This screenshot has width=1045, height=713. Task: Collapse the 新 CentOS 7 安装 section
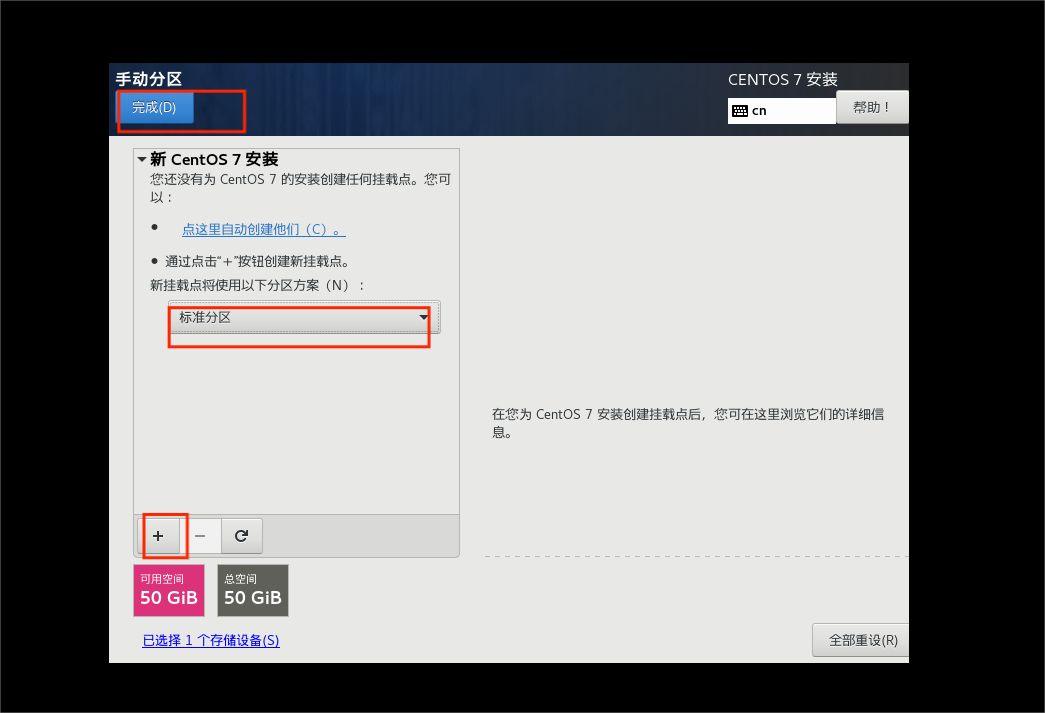click(x=142, y=159)
